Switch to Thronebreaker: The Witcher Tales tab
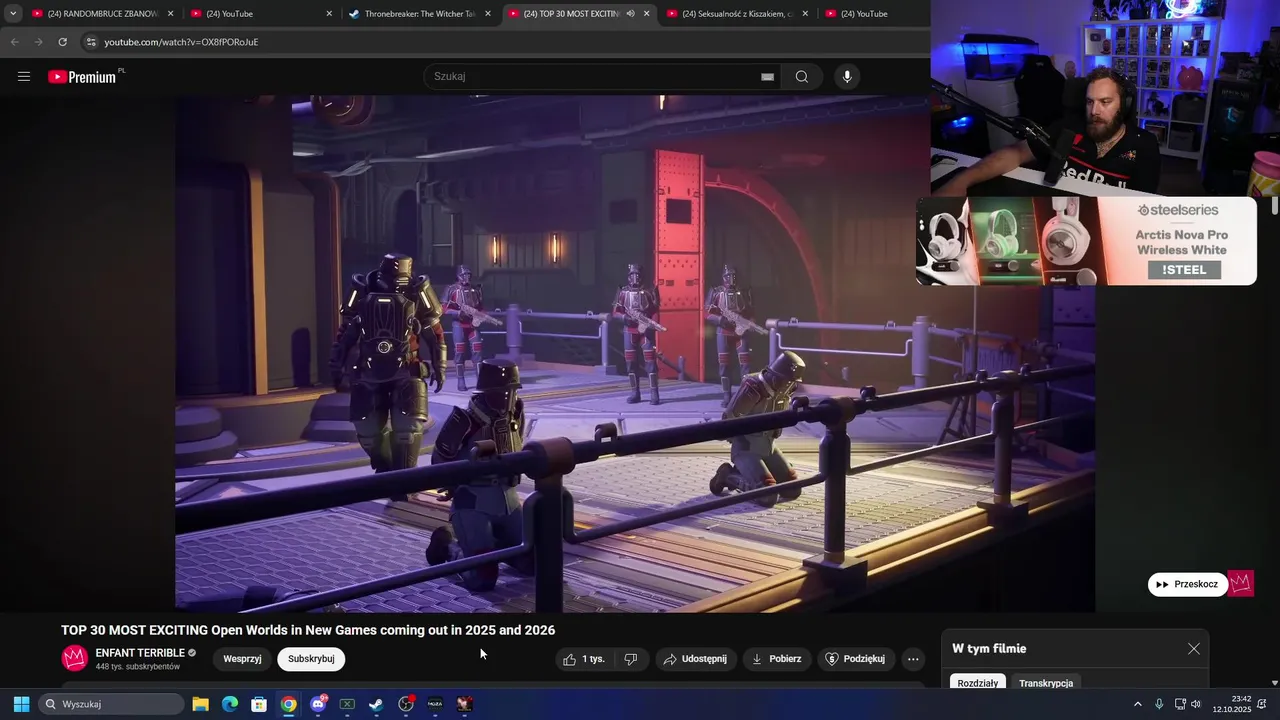1280x720 pixels. pyautogui.click(x=420, y=14)
